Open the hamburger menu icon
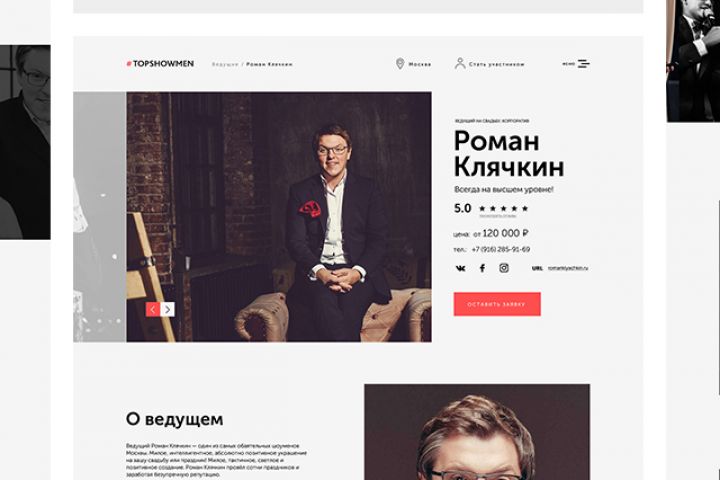Image resolution: width=720 pixels, height=480 pixels. (584, 64)
